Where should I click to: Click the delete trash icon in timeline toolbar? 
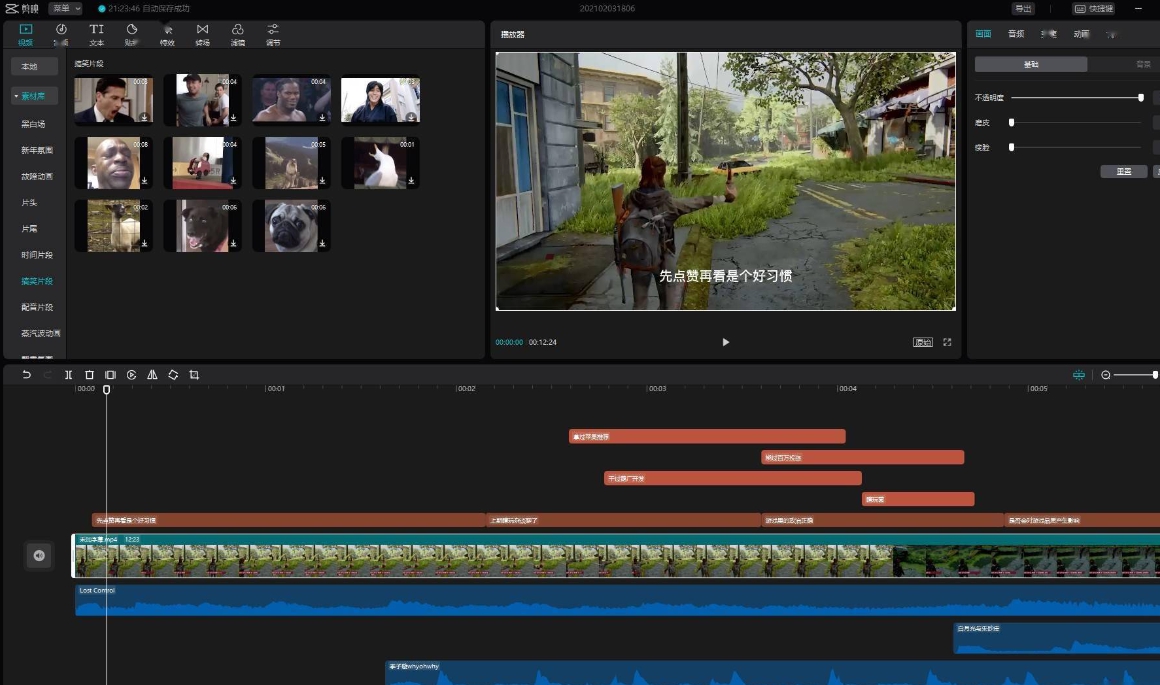[x=90, y=375]
